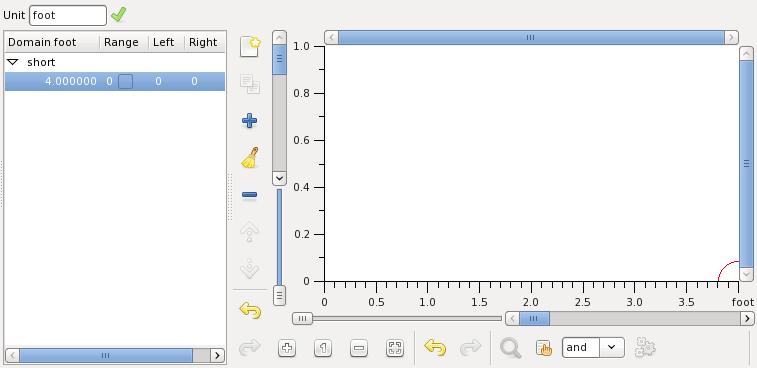This screenshot has height=368, width=757.
Task: Click the right arrow of the table's horizontal scrollbar
Action: coord(217,355)
